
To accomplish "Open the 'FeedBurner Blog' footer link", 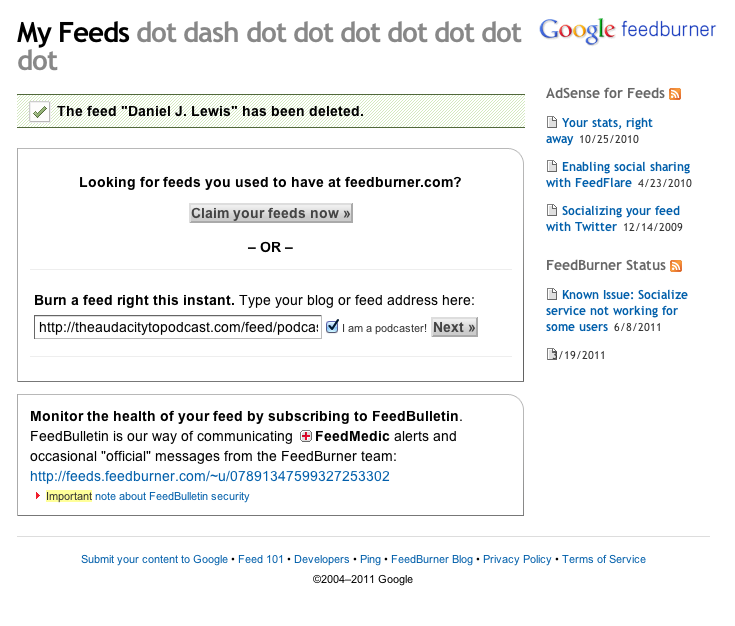I will click(x=432, y=560).
